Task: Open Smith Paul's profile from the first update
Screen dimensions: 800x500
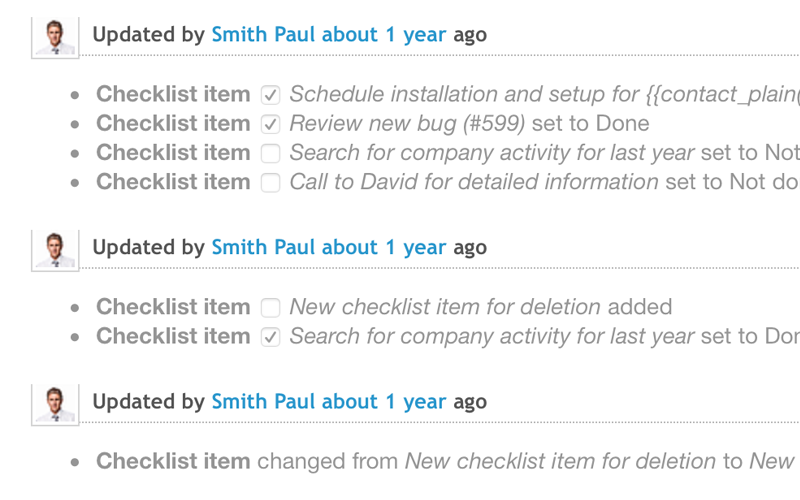Action: pyautogui.click(x=262, y=34)
